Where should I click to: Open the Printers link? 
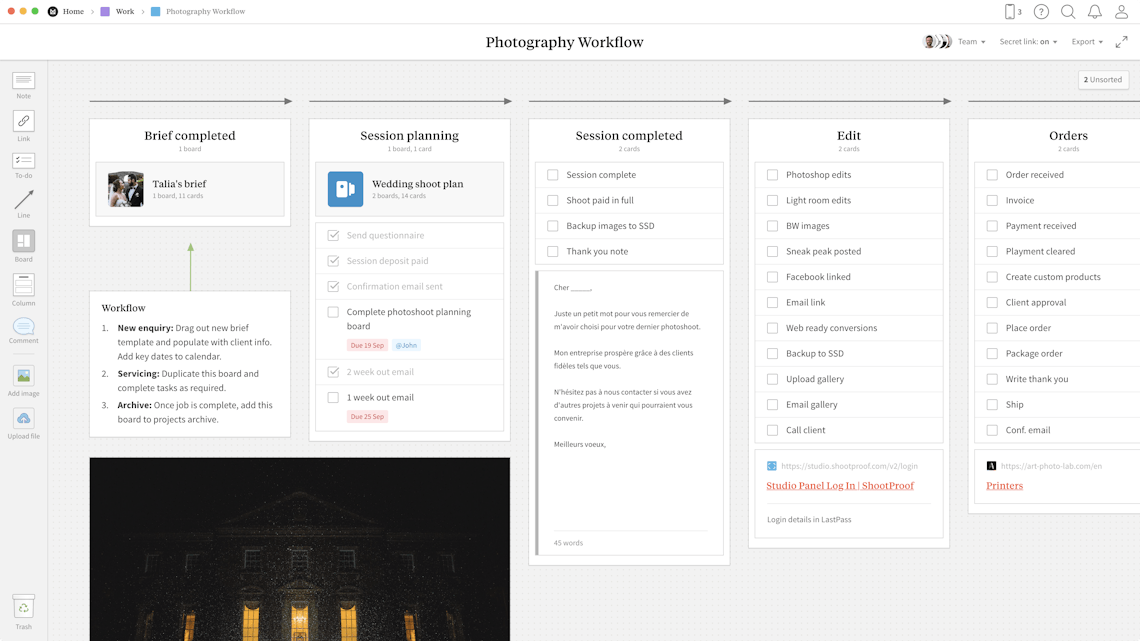coord(1004,485)
